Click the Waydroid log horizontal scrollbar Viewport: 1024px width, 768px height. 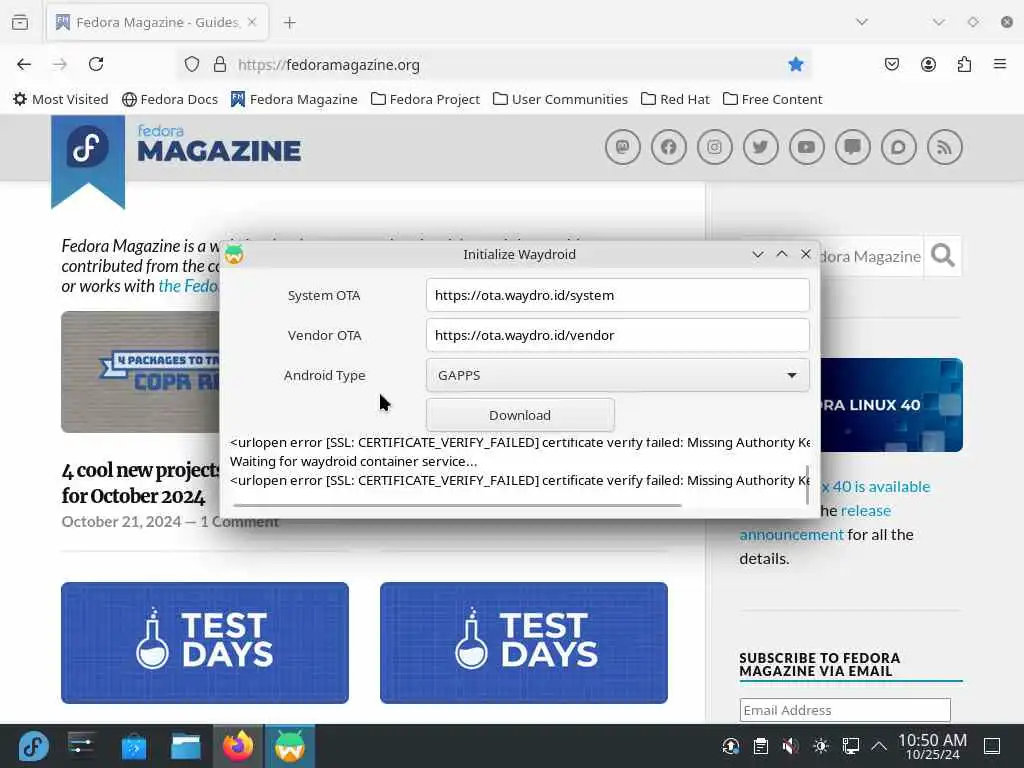(456, 505)
